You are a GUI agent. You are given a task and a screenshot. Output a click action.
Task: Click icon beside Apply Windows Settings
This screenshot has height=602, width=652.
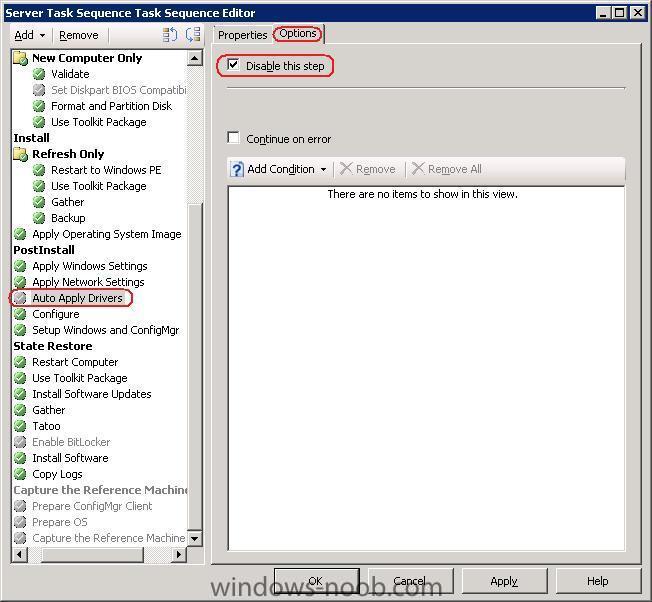20,266
